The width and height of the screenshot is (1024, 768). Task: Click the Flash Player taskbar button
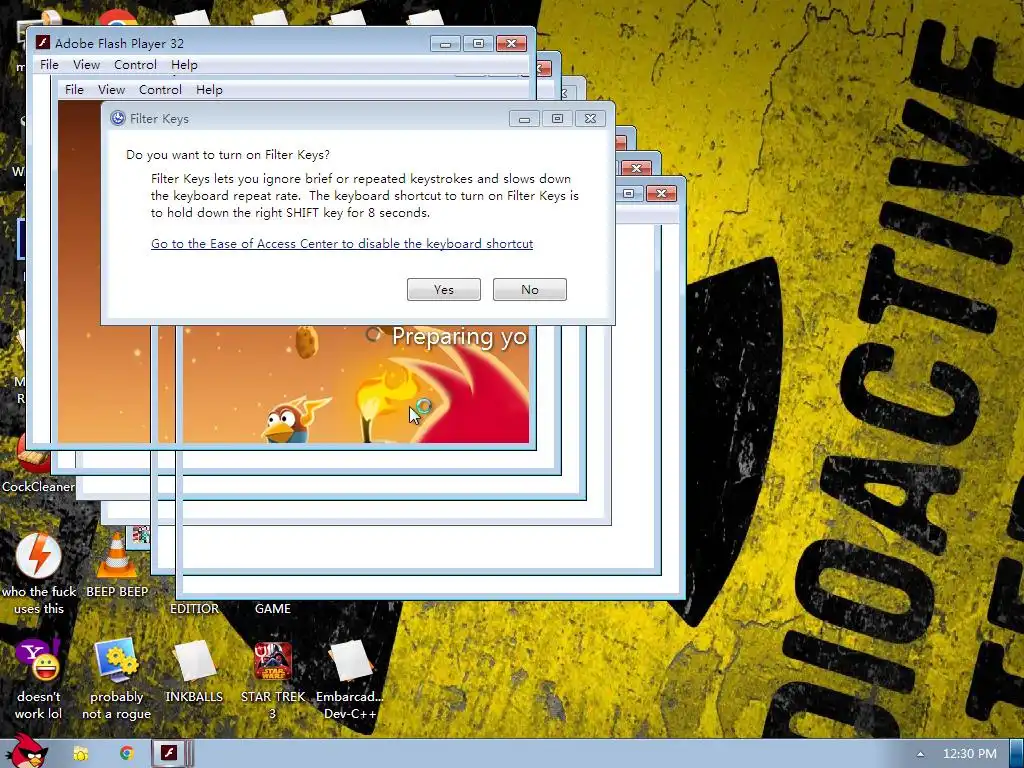coord(170,754)
